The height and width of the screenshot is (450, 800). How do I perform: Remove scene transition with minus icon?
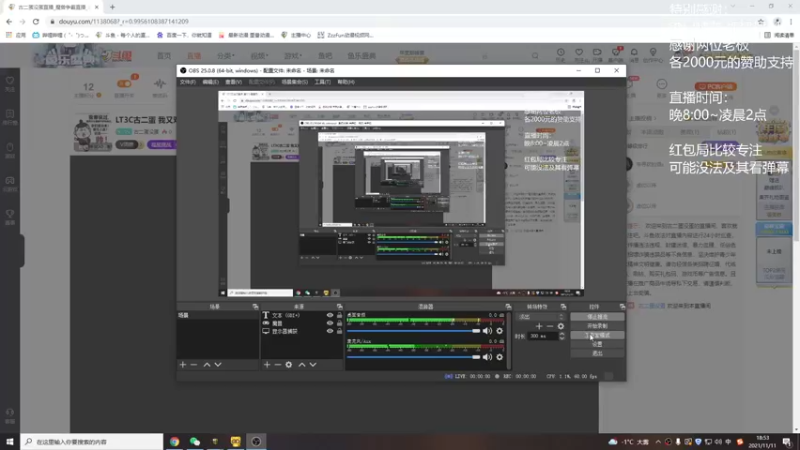549,327
